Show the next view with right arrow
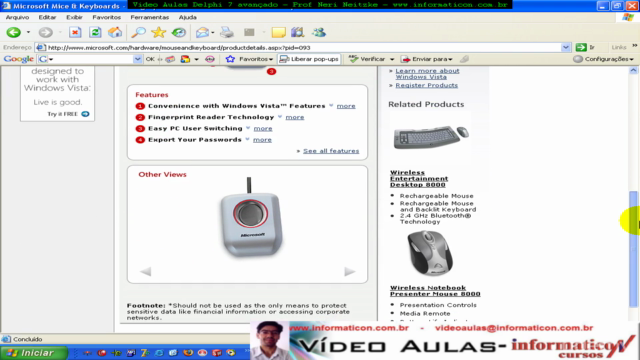Screen dimensions: 640x360 pyautogui.click(x=349, y=271)
